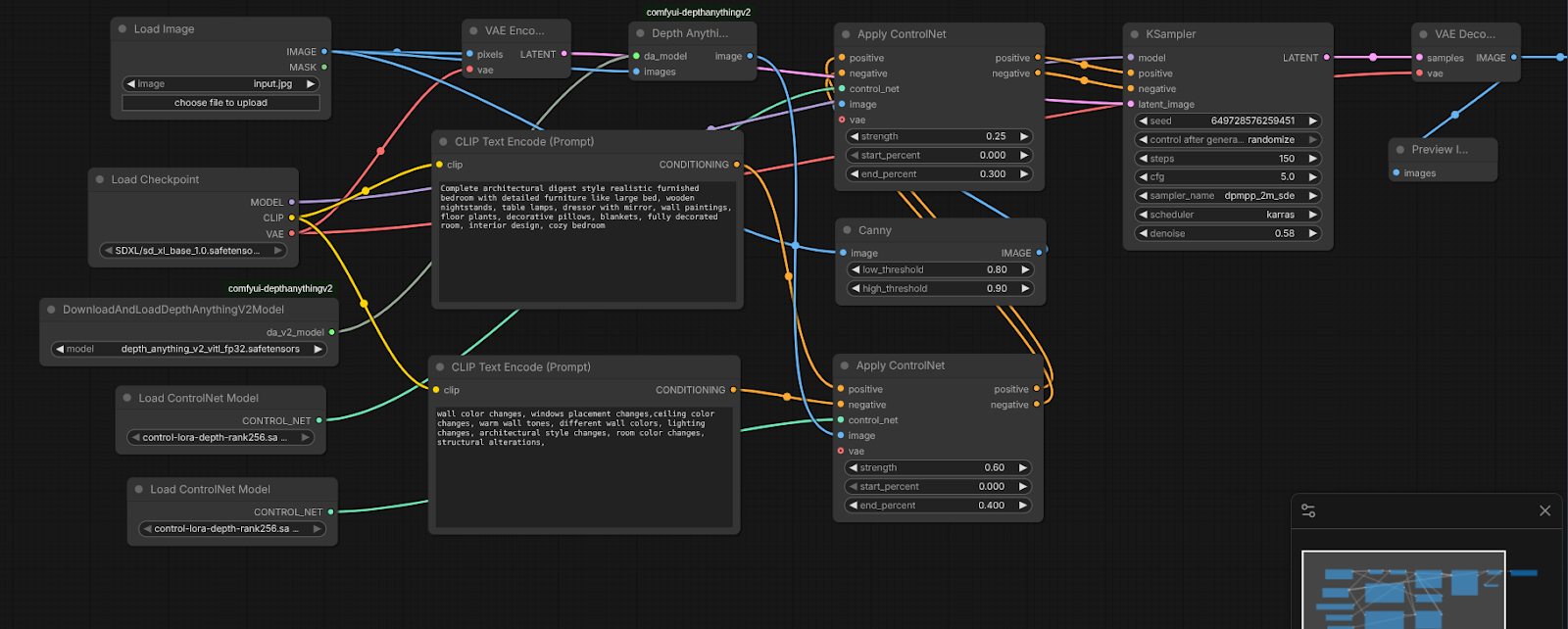Click the LATENT output port on KSampler
This screenshot has width=1568, height=629.
(1327, 58)
